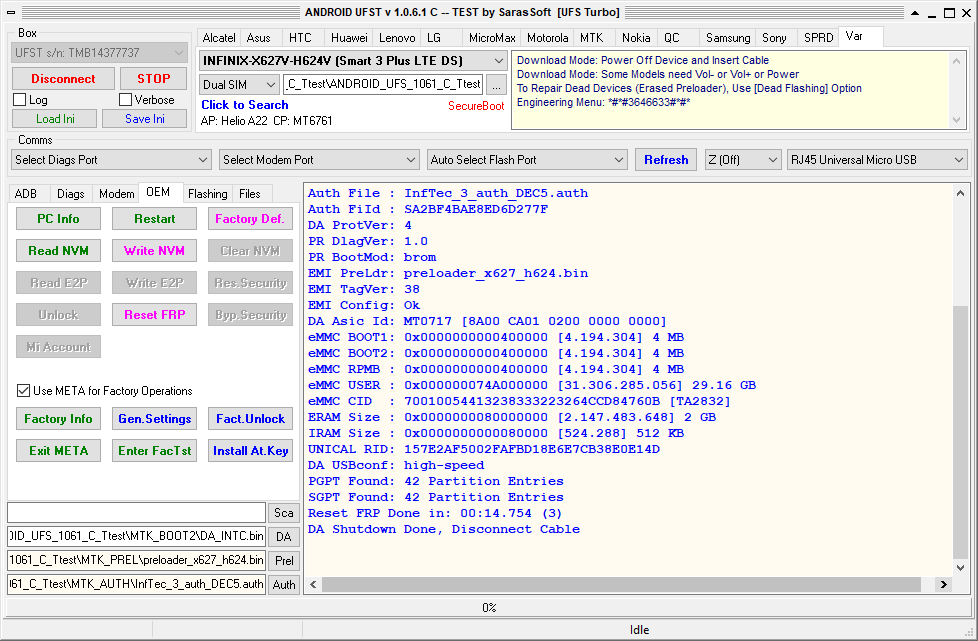Click the Enter FacTst button

point(154,451)
